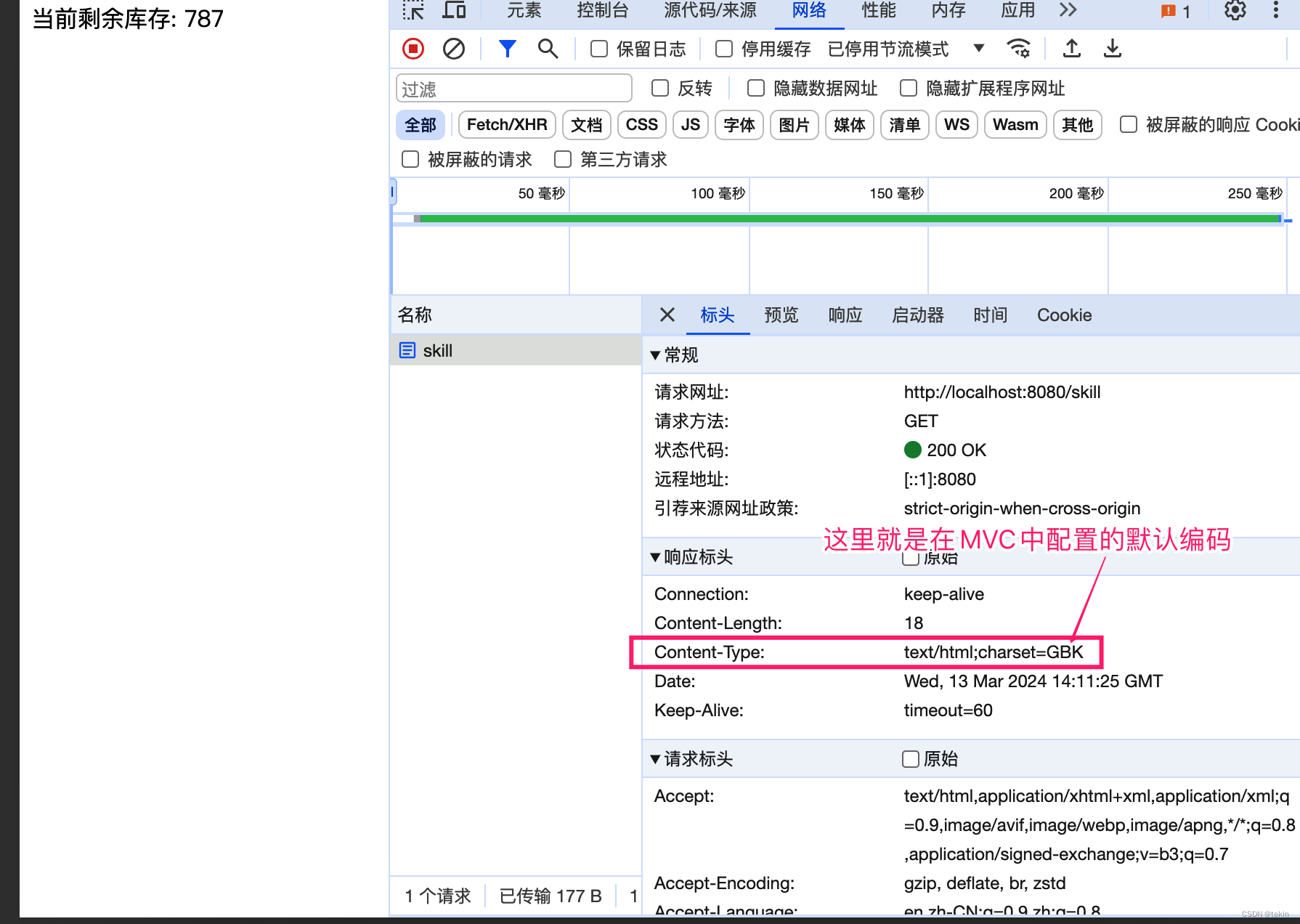Open the 应用 tab
Image resolution: width=1300 pixels, height=924 pixels.
click(x=1018, y=10)
